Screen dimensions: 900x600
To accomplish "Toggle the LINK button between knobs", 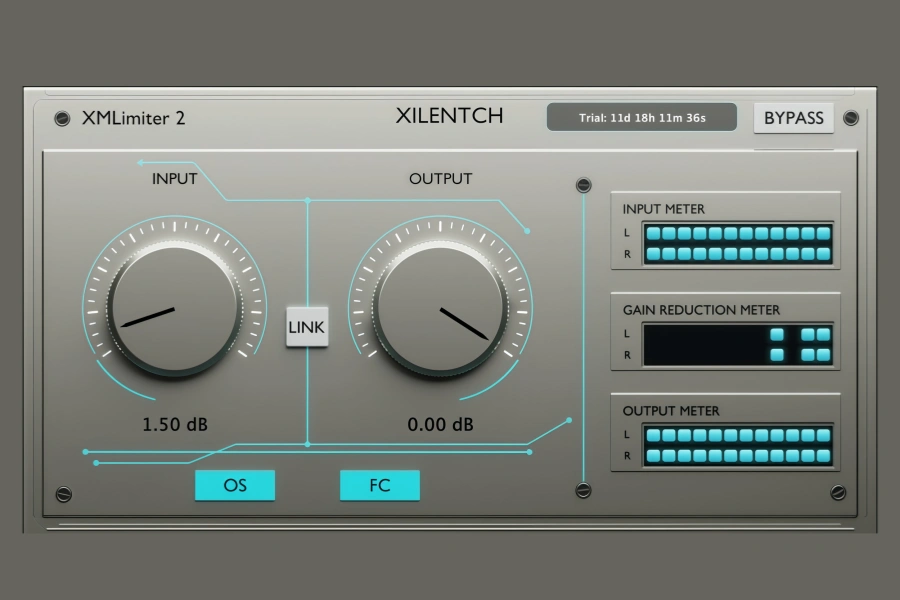I will (x=307, y=327).
